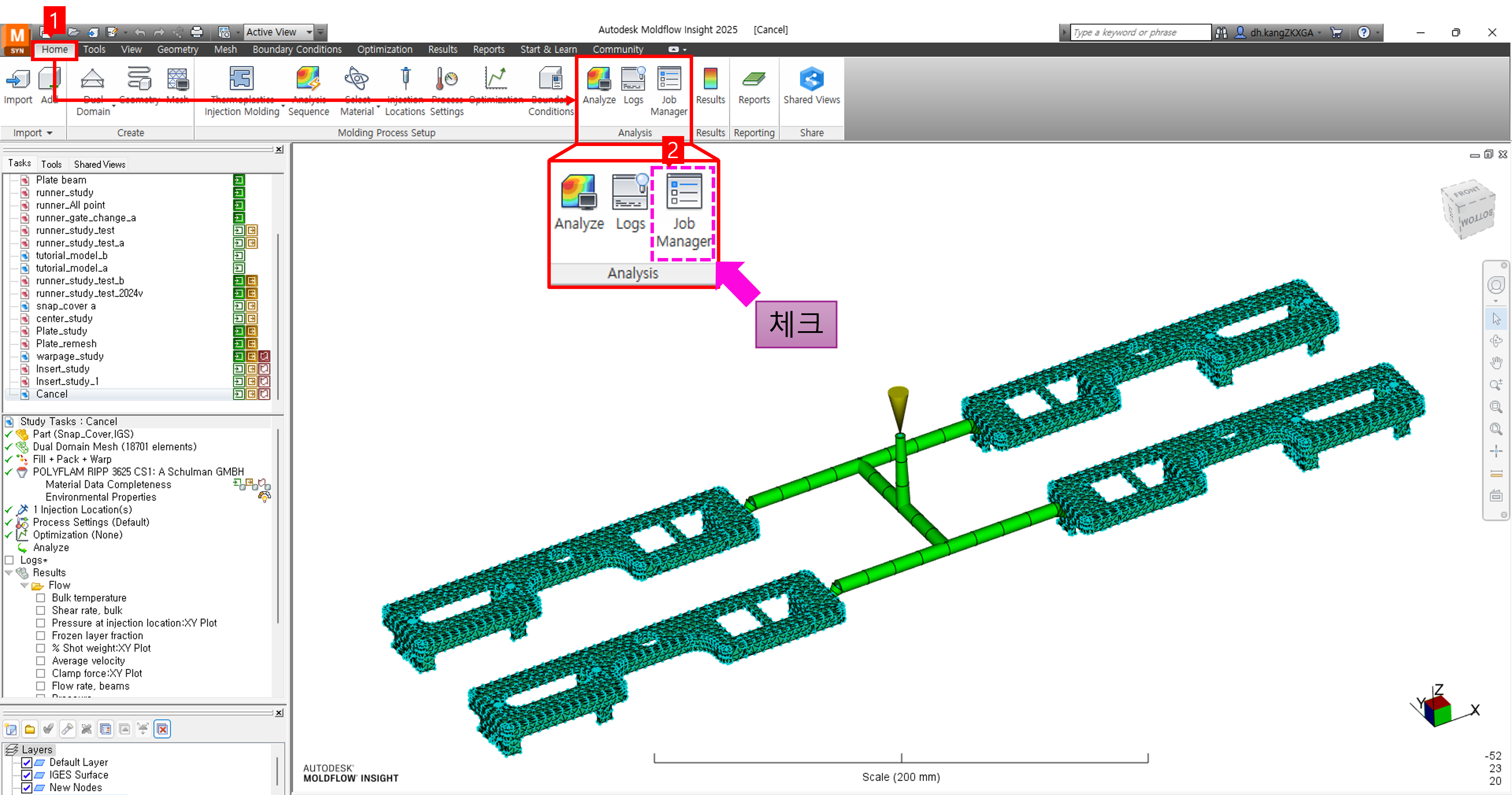Activate the Orbit tool in navigation bar
1512x795 pixels.
(1496, 341)
